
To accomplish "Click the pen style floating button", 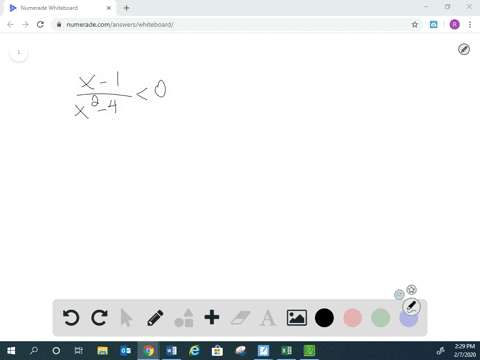I will pos(412,307).
